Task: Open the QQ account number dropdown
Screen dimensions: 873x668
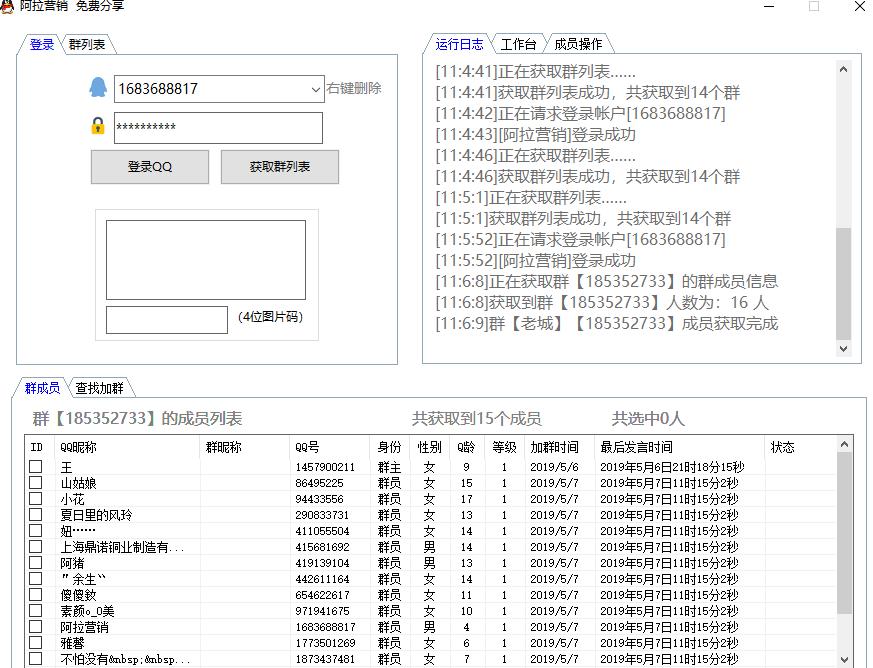Action: [x=315, y=89]
